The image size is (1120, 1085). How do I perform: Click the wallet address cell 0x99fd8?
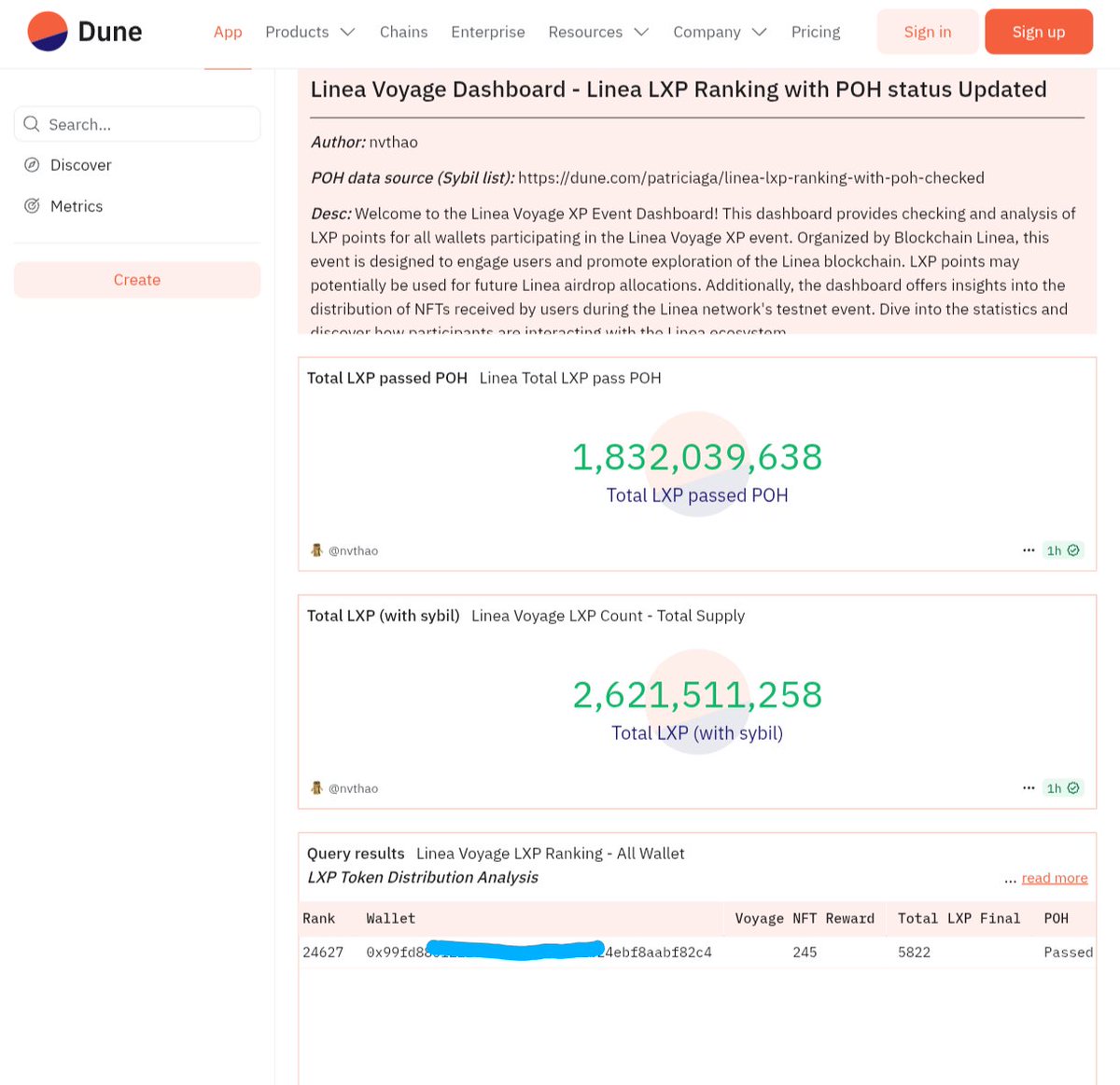(539, 953)
